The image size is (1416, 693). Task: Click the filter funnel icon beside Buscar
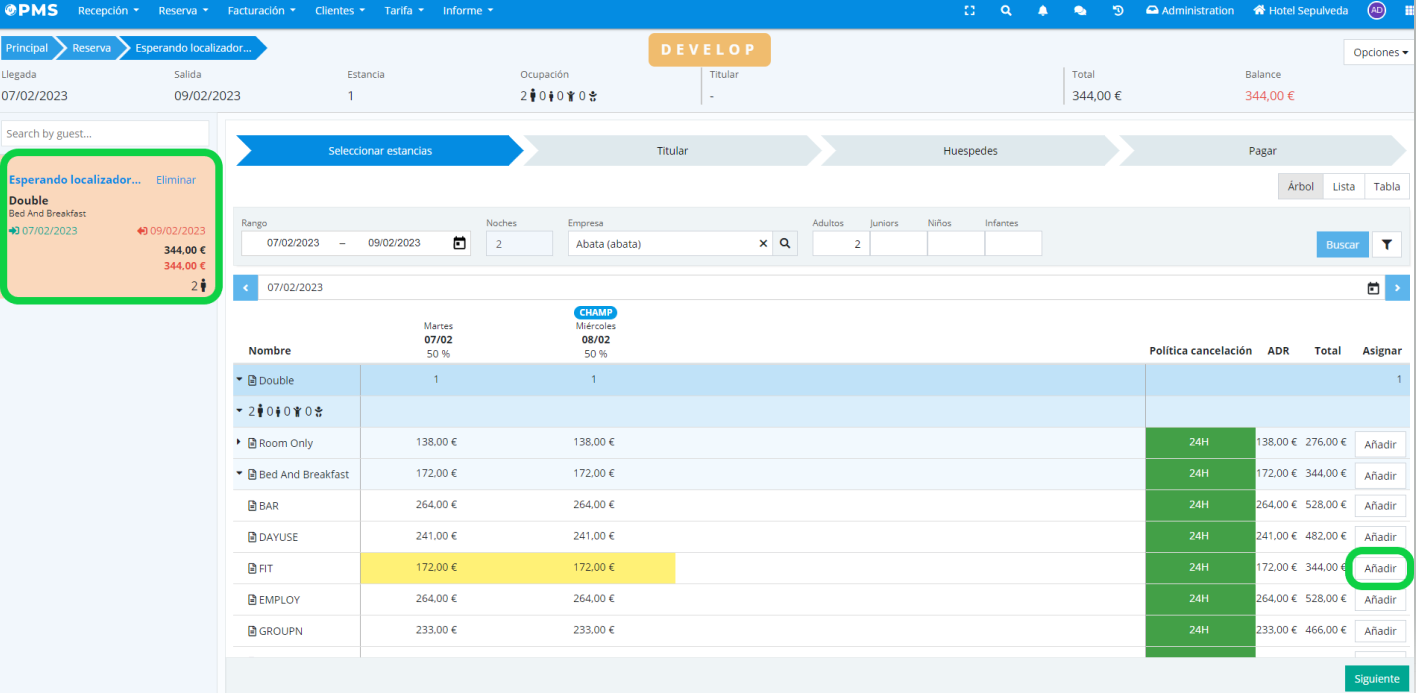point(1387,244)
